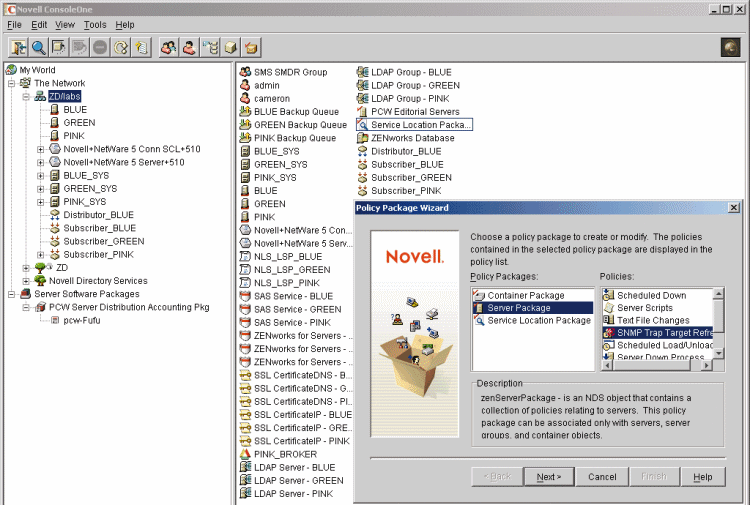Close the Policy Package Wizard dialog
This screenshot has height=505, width=750.
(x=734, y=208)
